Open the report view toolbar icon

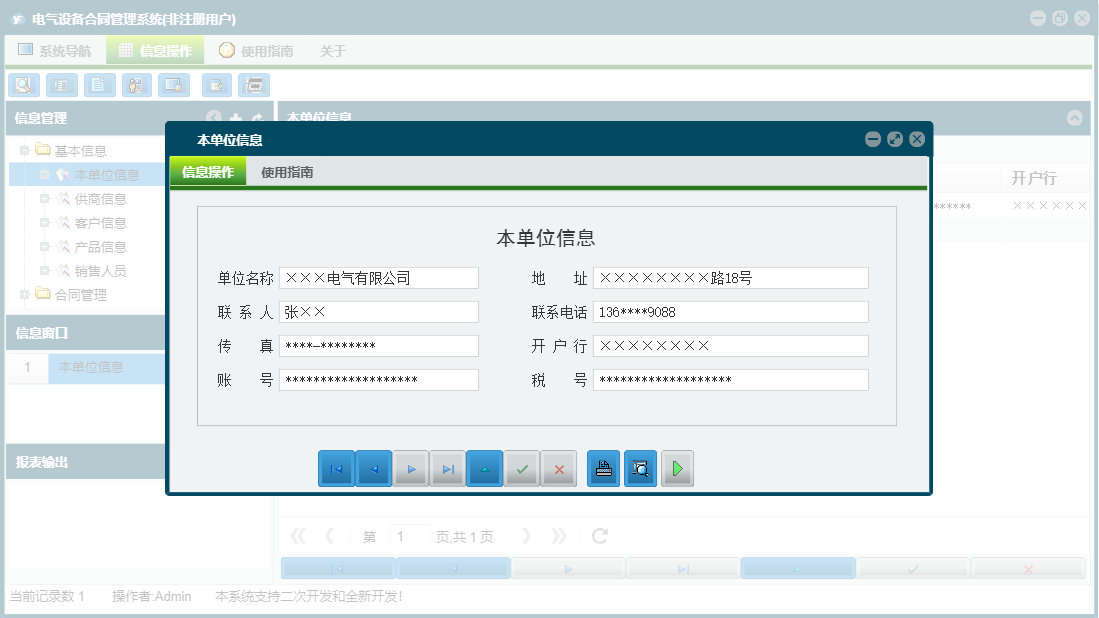[61, 85]
